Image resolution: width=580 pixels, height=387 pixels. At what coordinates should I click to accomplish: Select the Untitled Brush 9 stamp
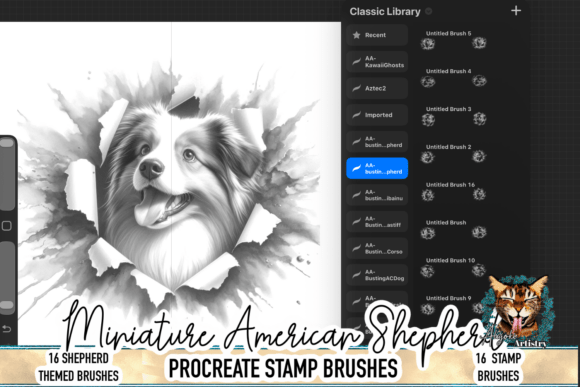point(454,305)
